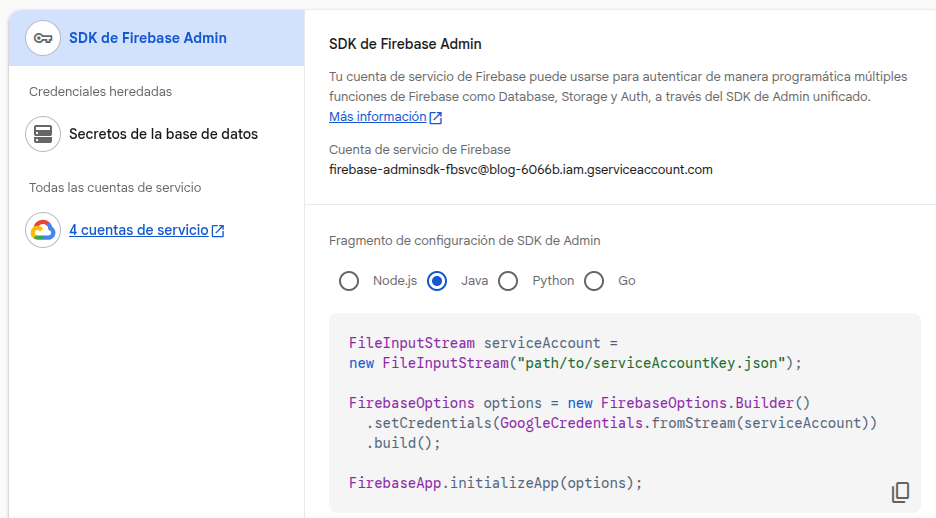Click the path/to/serviceAccountKey.json string in code
936x518 pixels.
click(651, 363)
